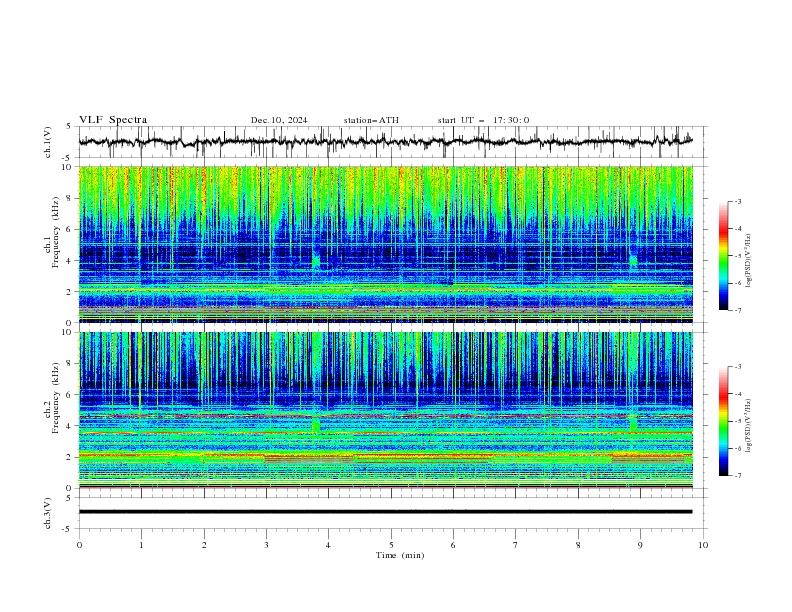Click the "-7" tick on lower color bar
The width and height of the screenshot is (792, 612).
(737, 476)
